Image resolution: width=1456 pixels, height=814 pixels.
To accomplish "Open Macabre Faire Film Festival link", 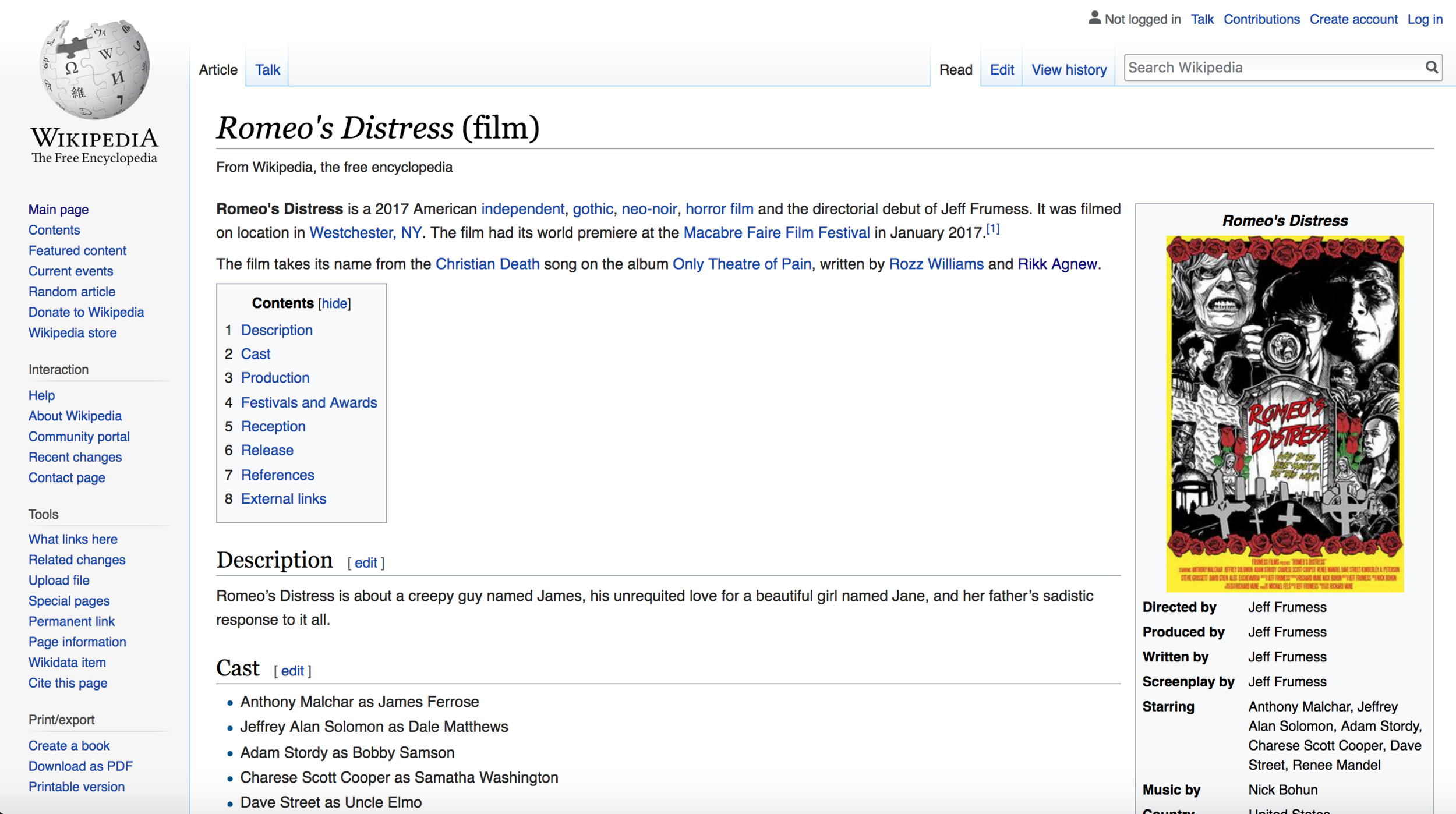I will click(x=776, y=233).
